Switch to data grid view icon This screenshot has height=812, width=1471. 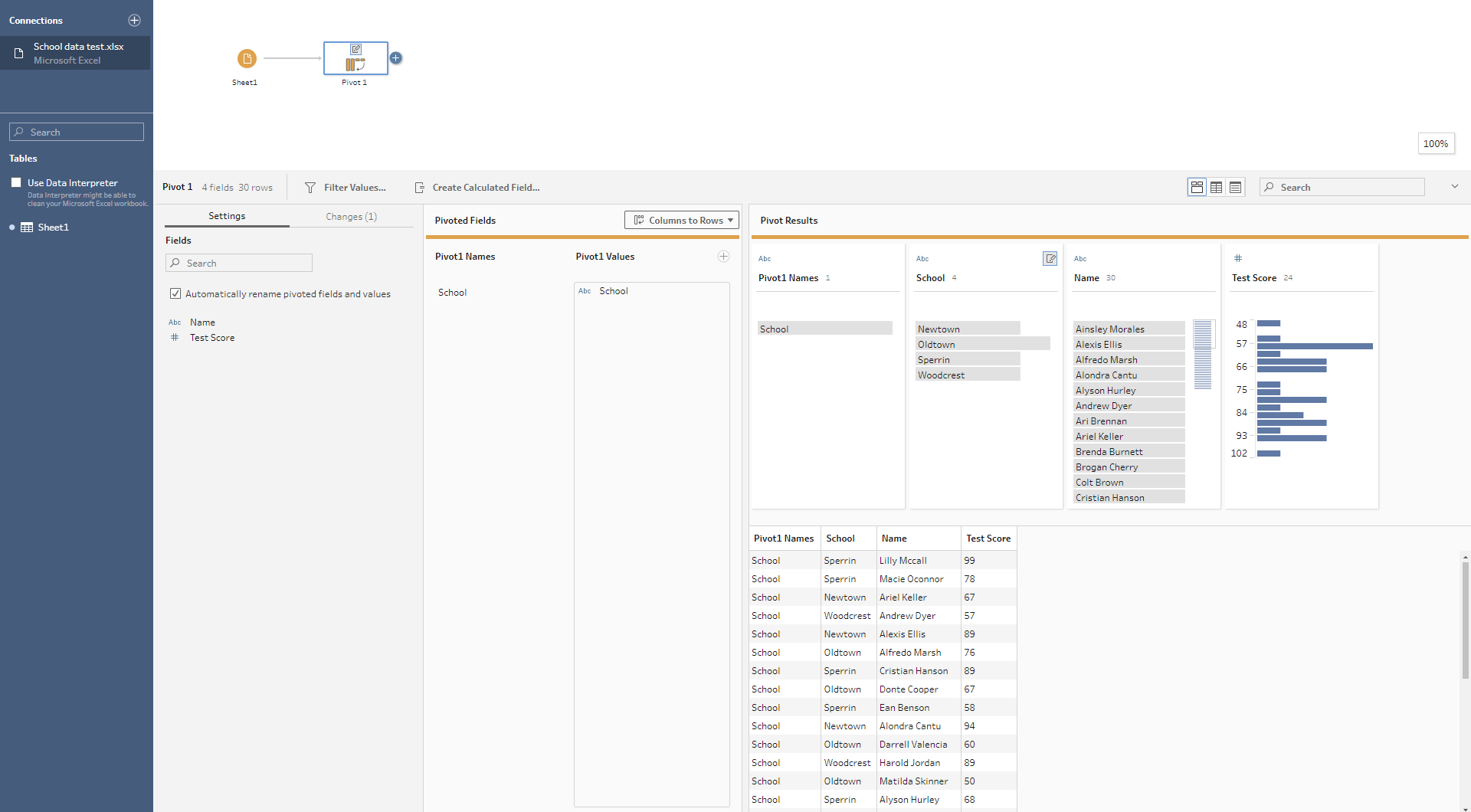pos(1216,187)
